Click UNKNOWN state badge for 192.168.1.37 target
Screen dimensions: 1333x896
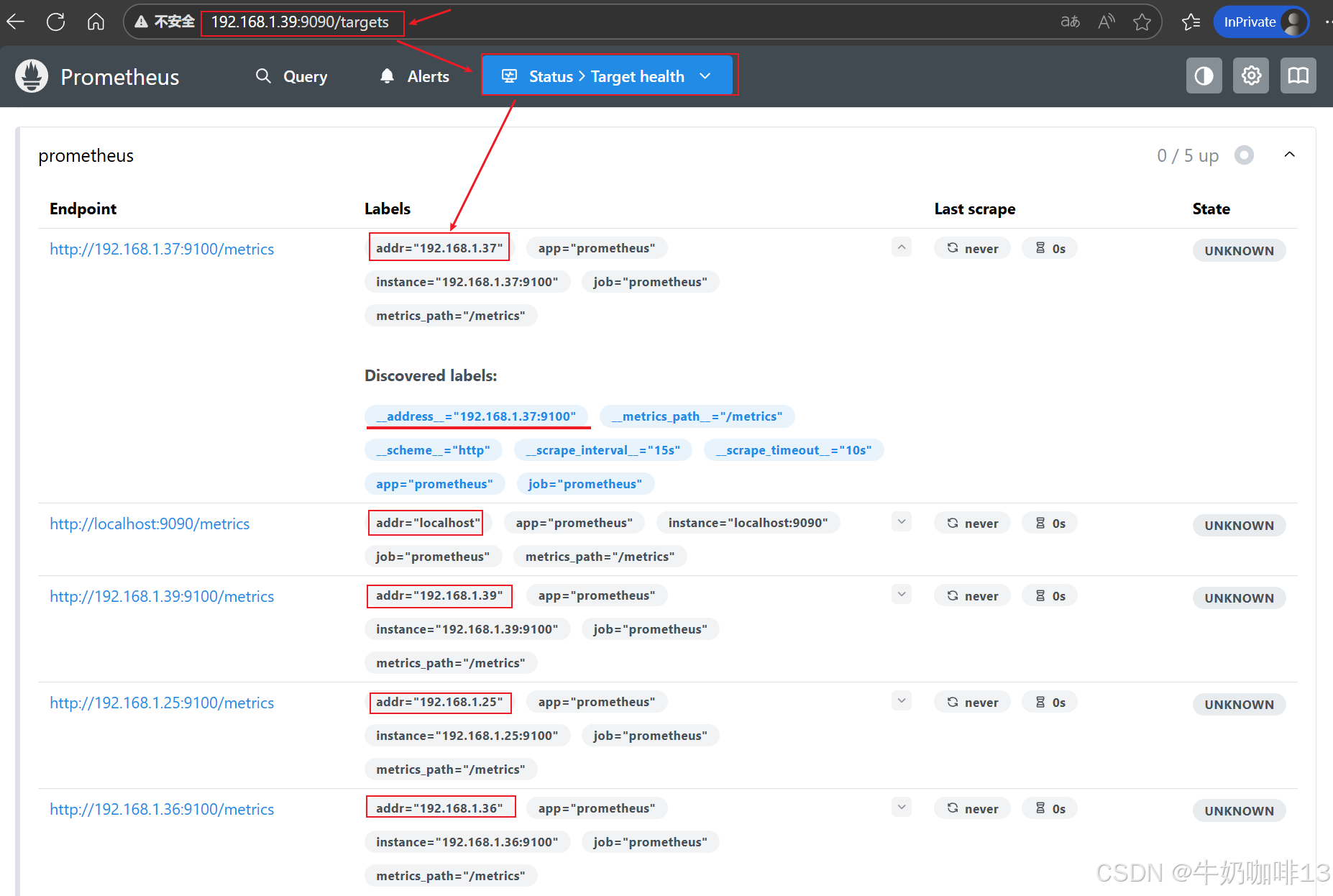pyautogui.click(x=1239, y=251)
